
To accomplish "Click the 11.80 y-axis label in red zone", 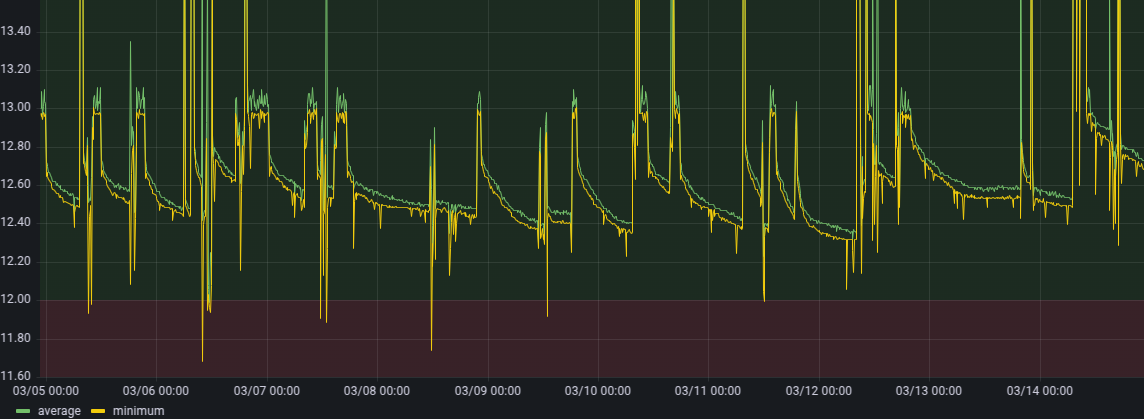I will pos(16,339).
